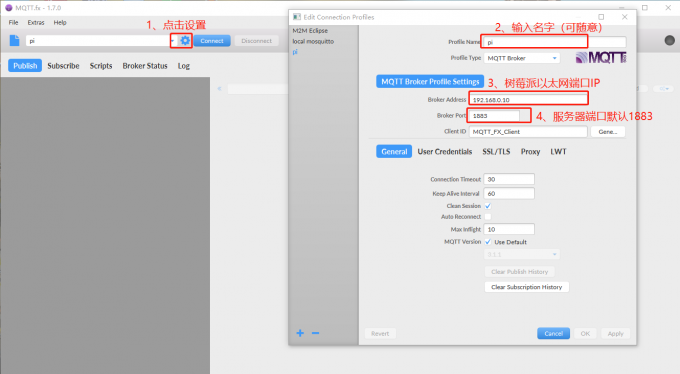Click the blue Connect button
Screen dimensions: 680x374
point(212,41)
